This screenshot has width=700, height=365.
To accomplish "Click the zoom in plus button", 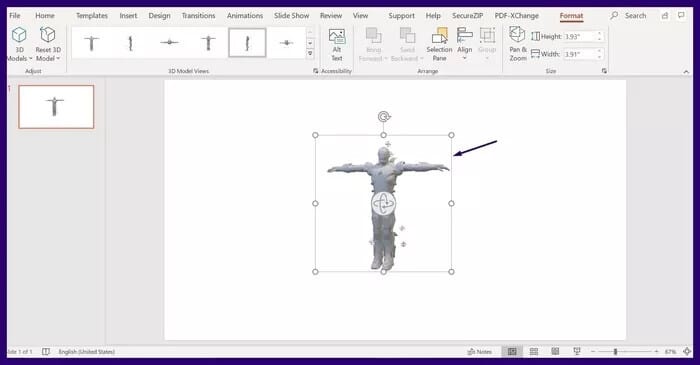I will tap(656, 352).
